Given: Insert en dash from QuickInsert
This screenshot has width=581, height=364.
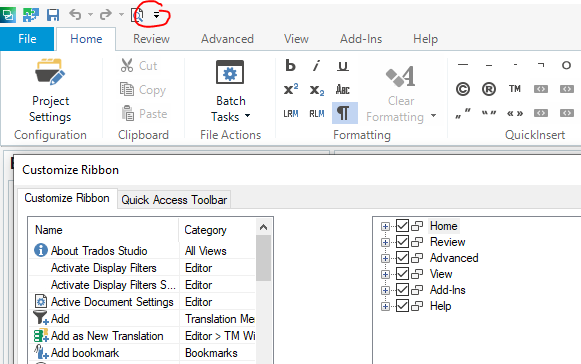Looking at the screenshot, I should click(489, 65).
